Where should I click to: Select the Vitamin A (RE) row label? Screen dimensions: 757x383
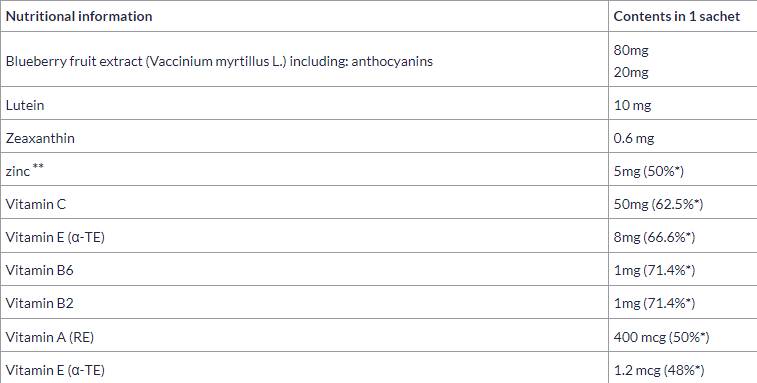(50, 337)
